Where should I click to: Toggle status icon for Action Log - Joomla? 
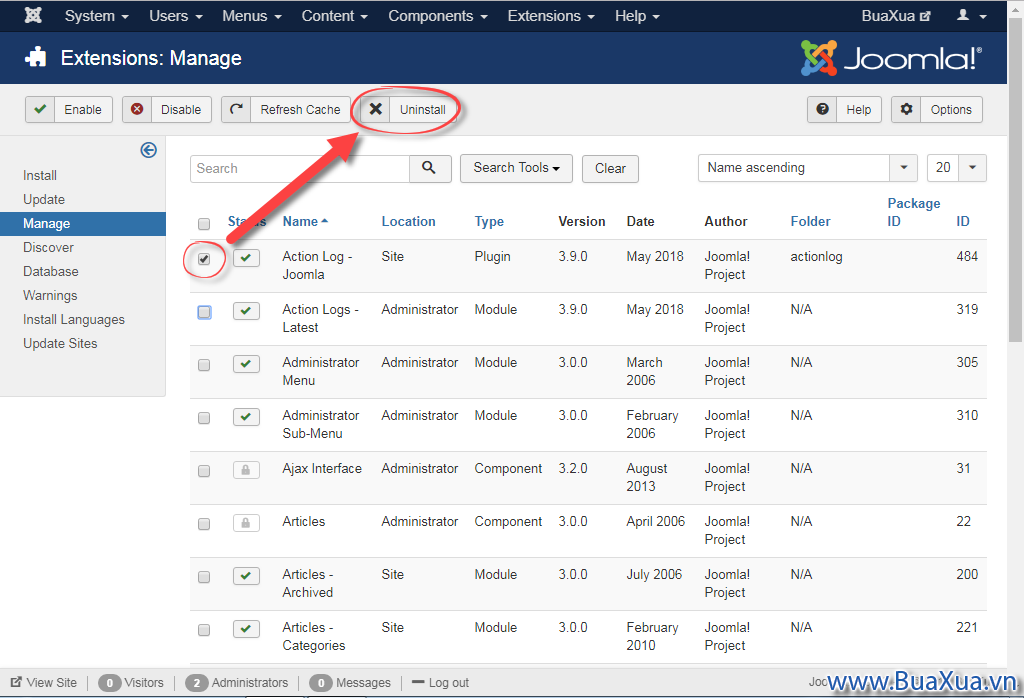[x=246, y=258]
